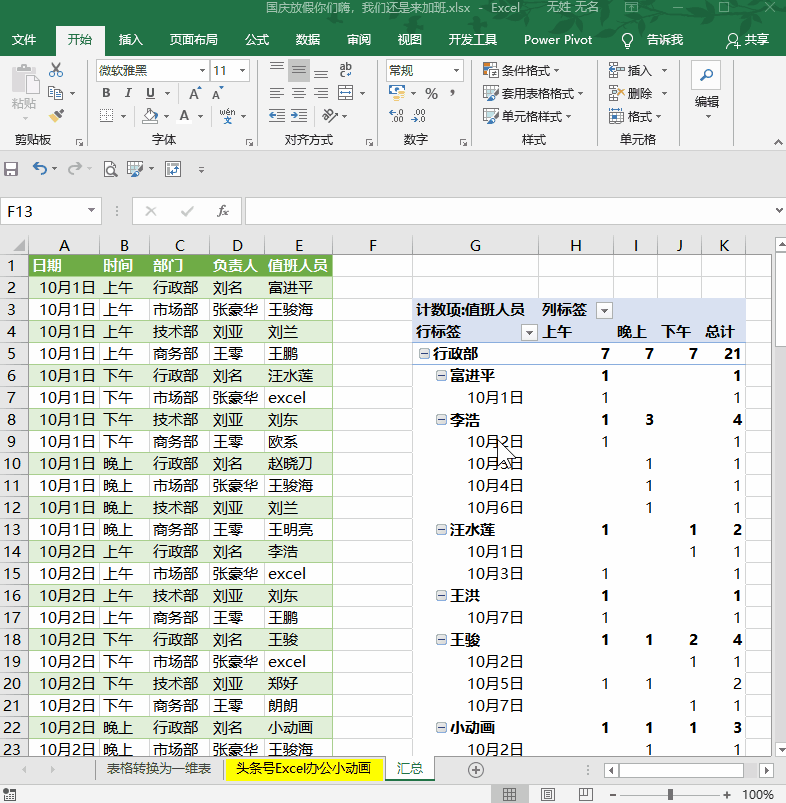Open 行标签 row filter dropdown
Image resolution: width=786 pixels, height=803 pixels.
[x=529, y=333]
